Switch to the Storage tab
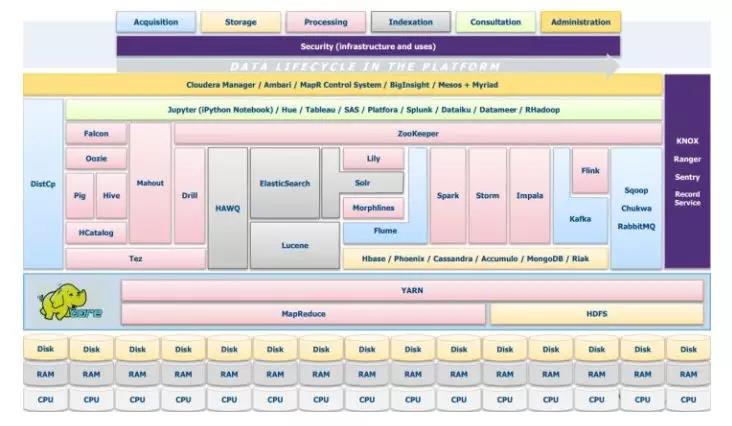Image resolution: width=732 pixels, height=426 pixels. tap(240, 22)
